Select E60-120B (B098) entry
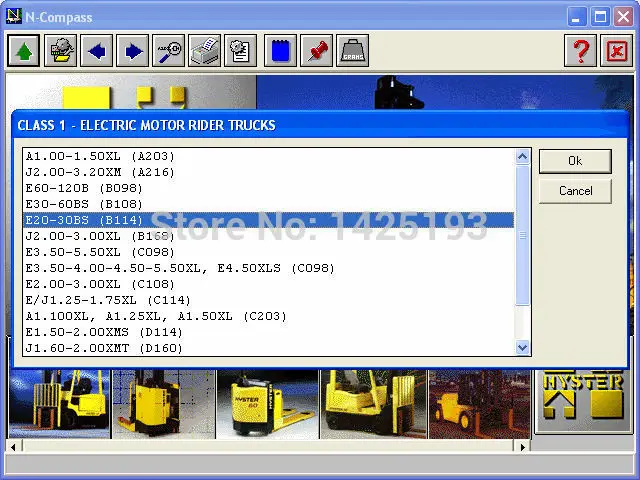This screenshot has width=640, height=480. click(x=269, y=188)
